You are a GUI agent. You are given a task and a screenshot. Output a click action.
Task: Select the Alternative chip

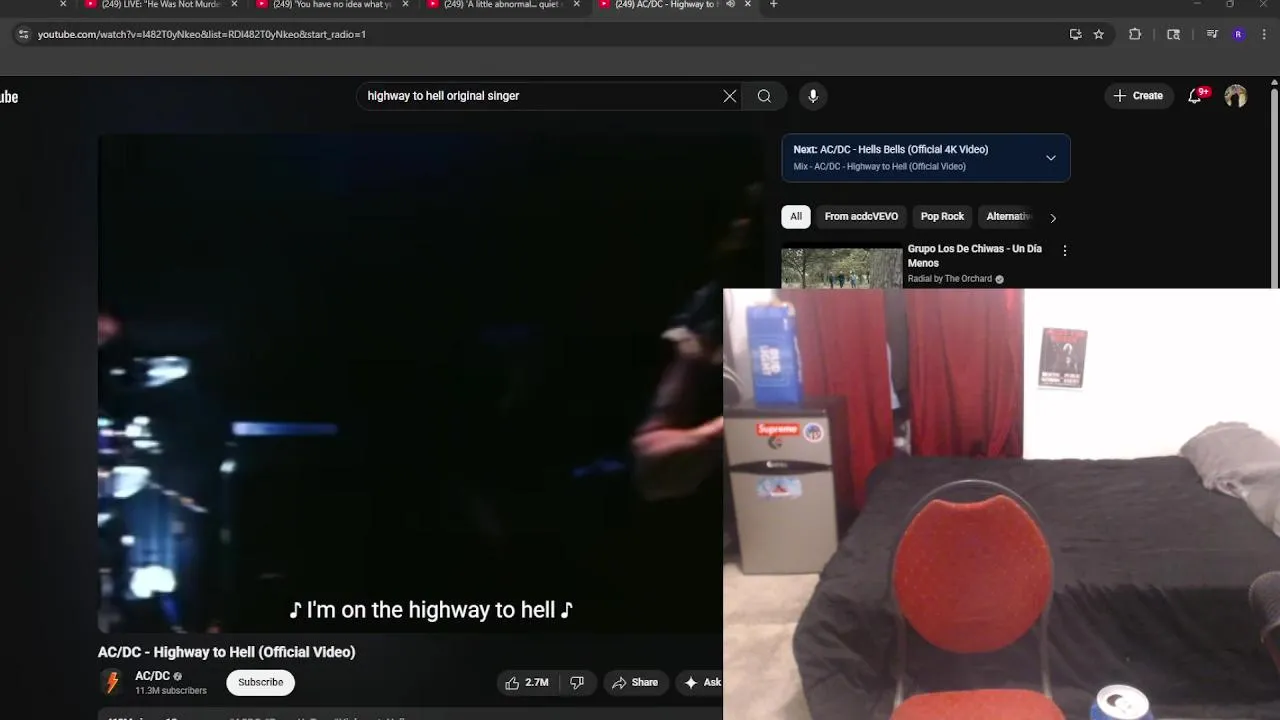point(1008,217)
